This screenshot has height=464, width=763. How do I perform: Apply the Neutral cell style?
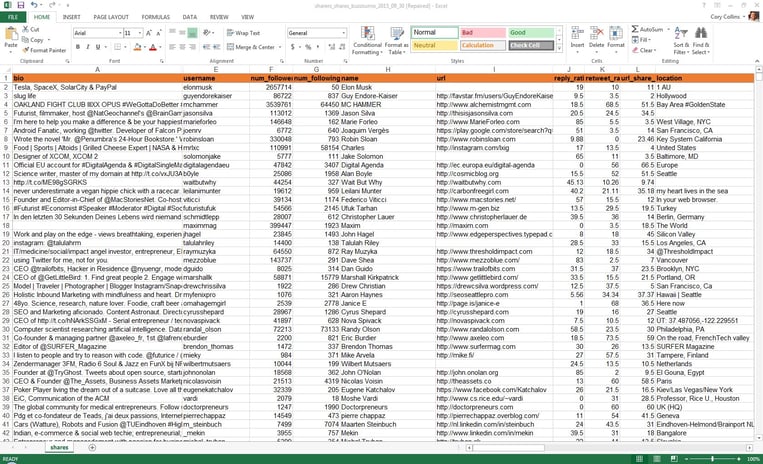coord(435,45)
